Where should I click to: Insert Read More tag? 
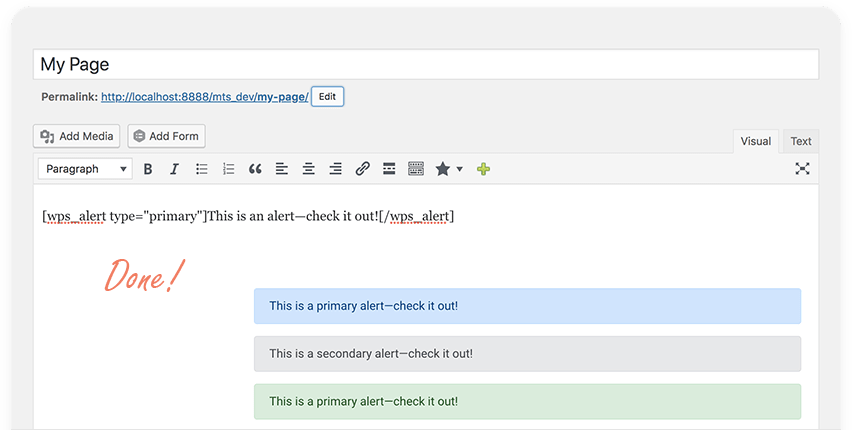pos(390,169)
